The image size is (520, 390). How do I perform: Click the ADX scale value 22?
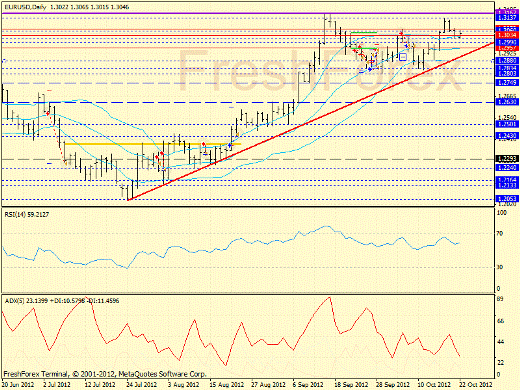pyautogui.click(x=500, y=362)
